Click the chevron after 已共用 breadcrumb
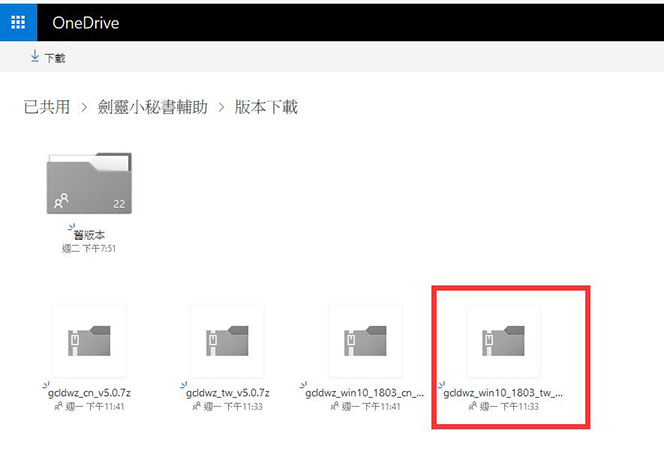664x454 pixels. pyautogui.click(x=84, y=107)
